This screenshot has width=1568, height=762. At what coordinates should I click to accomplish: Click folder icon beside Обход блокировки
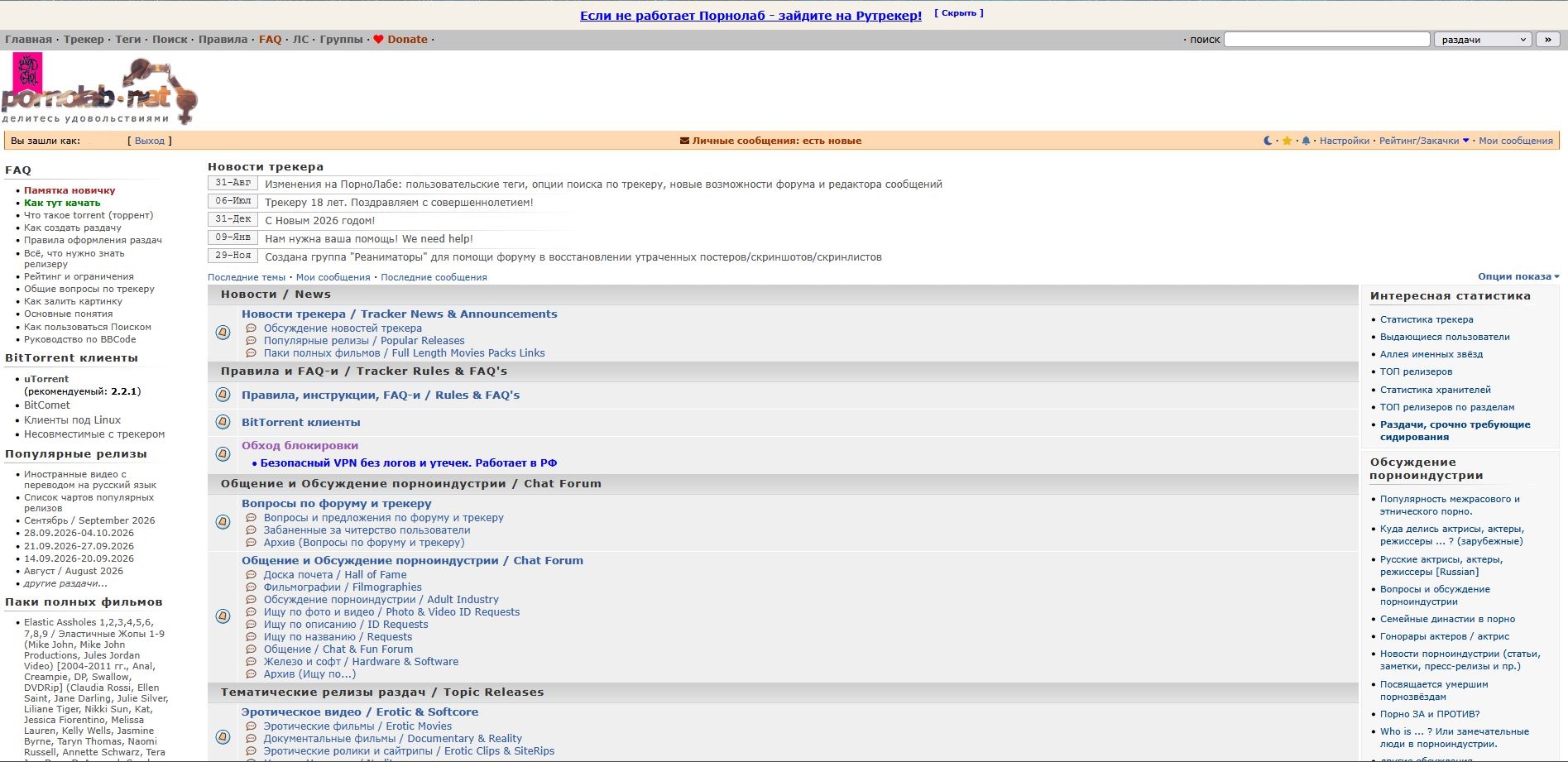(x=223, y=453)
